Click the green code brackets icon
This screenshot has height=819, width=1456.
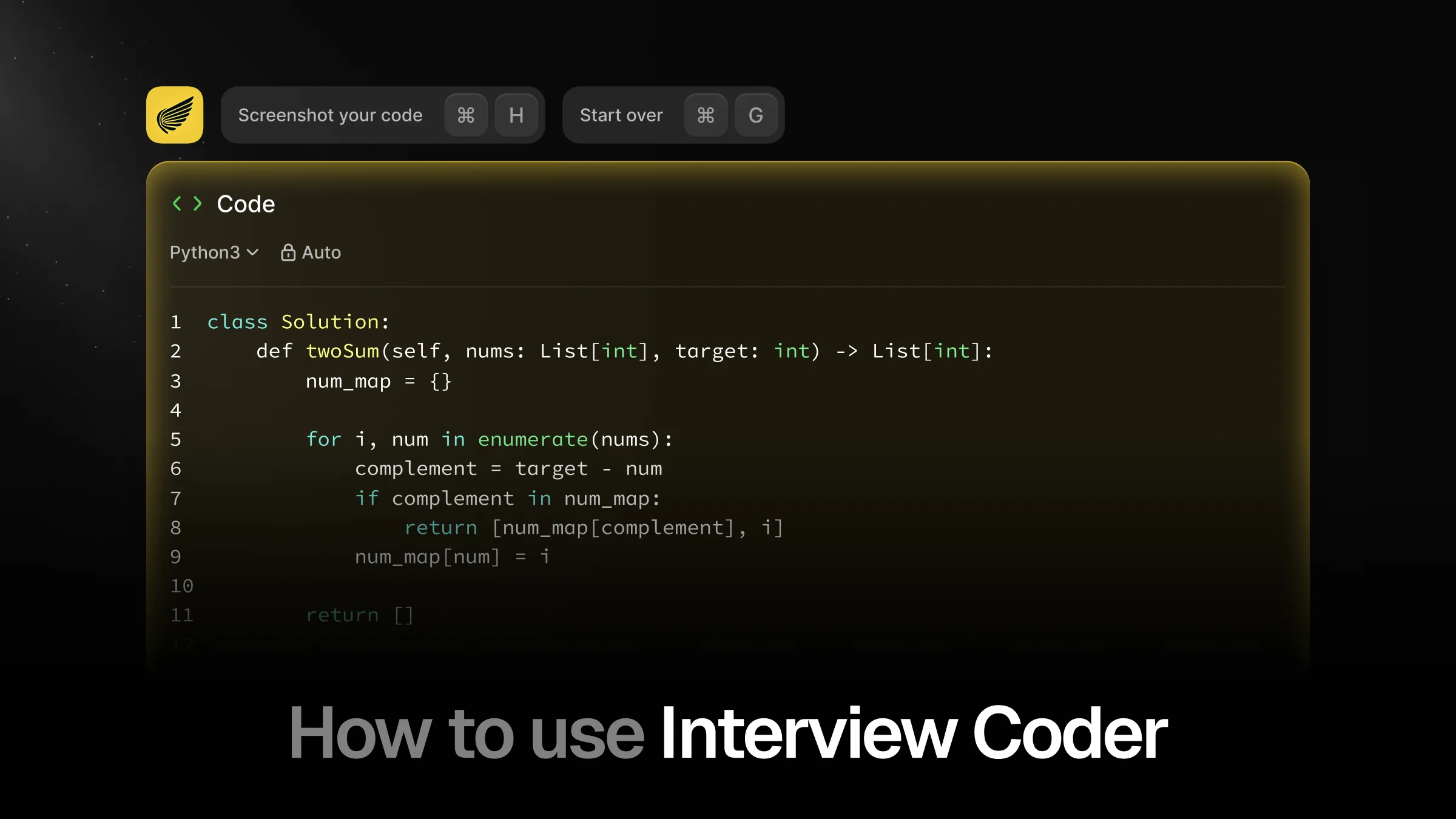[187, 203]
